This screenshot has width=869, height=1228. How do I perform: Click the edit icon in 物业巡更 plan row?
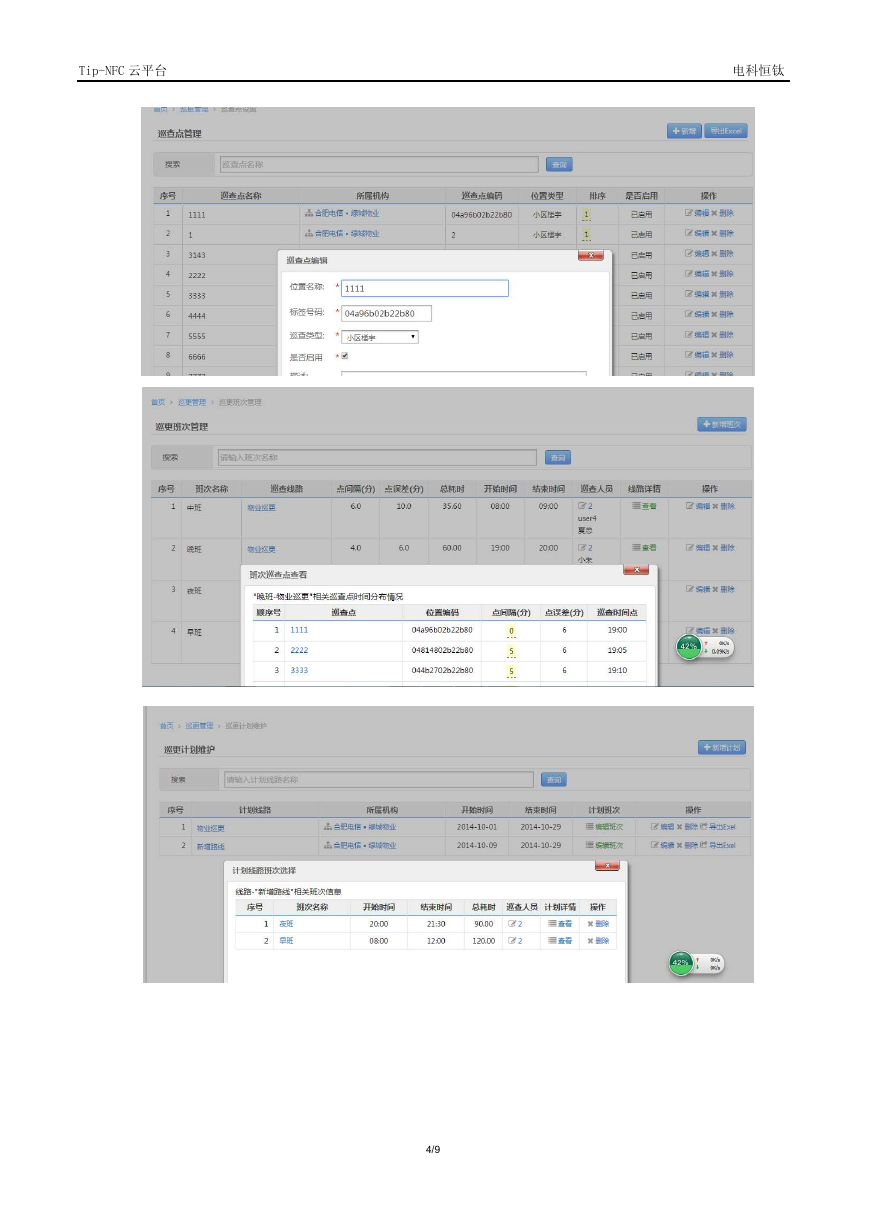[x=654, y=826]
